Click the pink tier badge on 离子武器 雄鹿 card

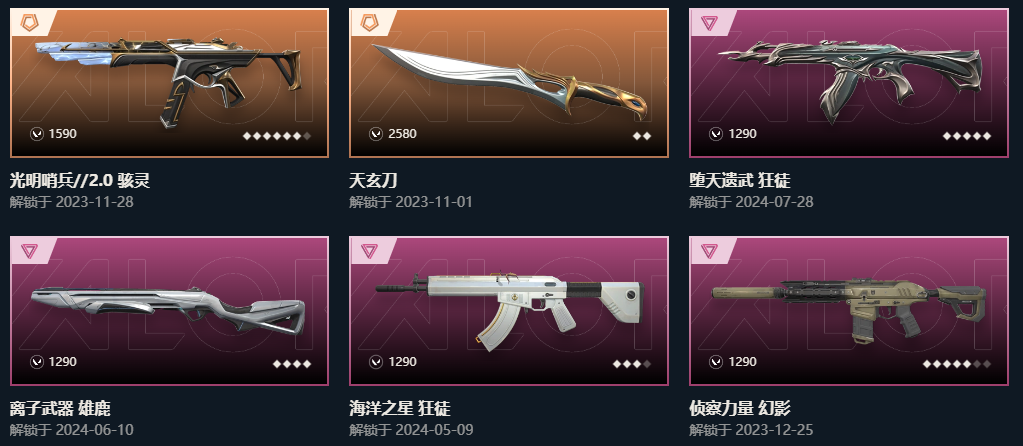pos(29,251)
